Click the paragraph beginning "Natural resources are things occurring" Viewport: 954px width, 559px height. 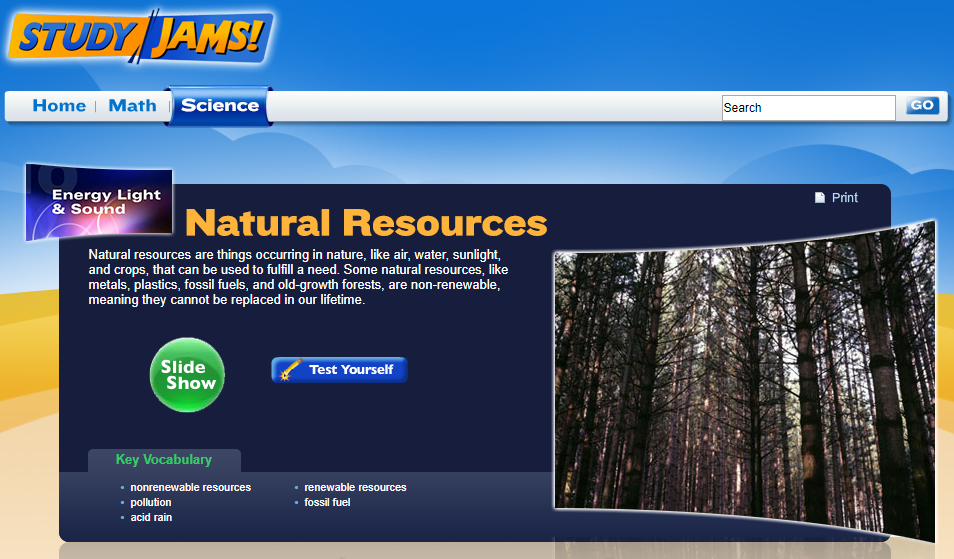(x=298, y=277)
